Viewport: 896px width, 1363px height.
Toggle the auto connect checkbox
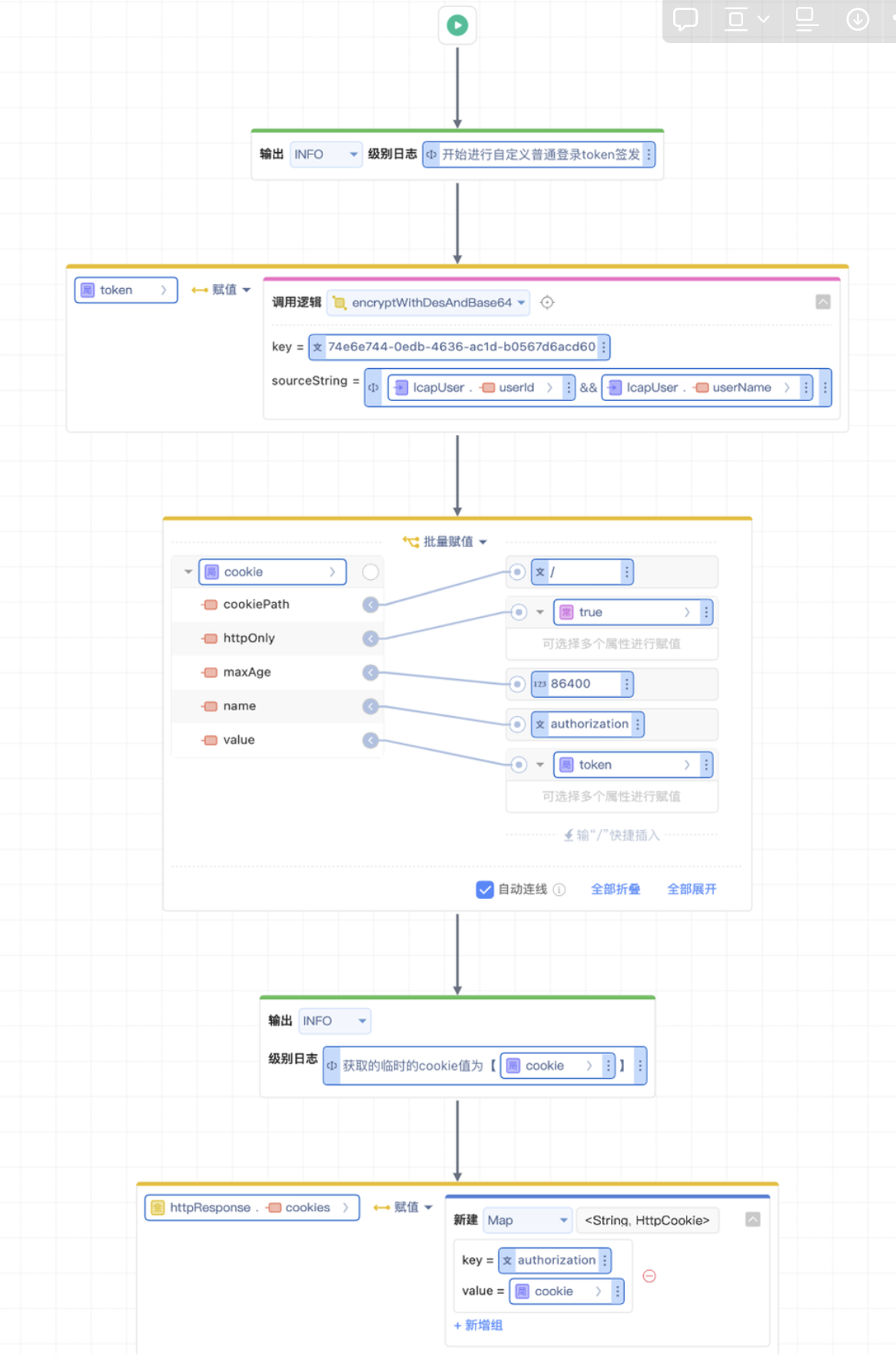pos(485,889)
